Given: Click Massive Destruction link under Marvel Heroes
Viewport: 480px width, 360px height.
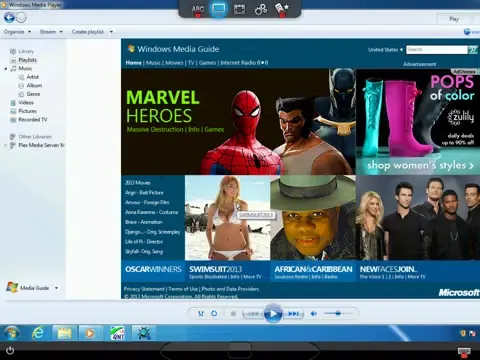Looking at the screenshot, I should pos(155,129).
